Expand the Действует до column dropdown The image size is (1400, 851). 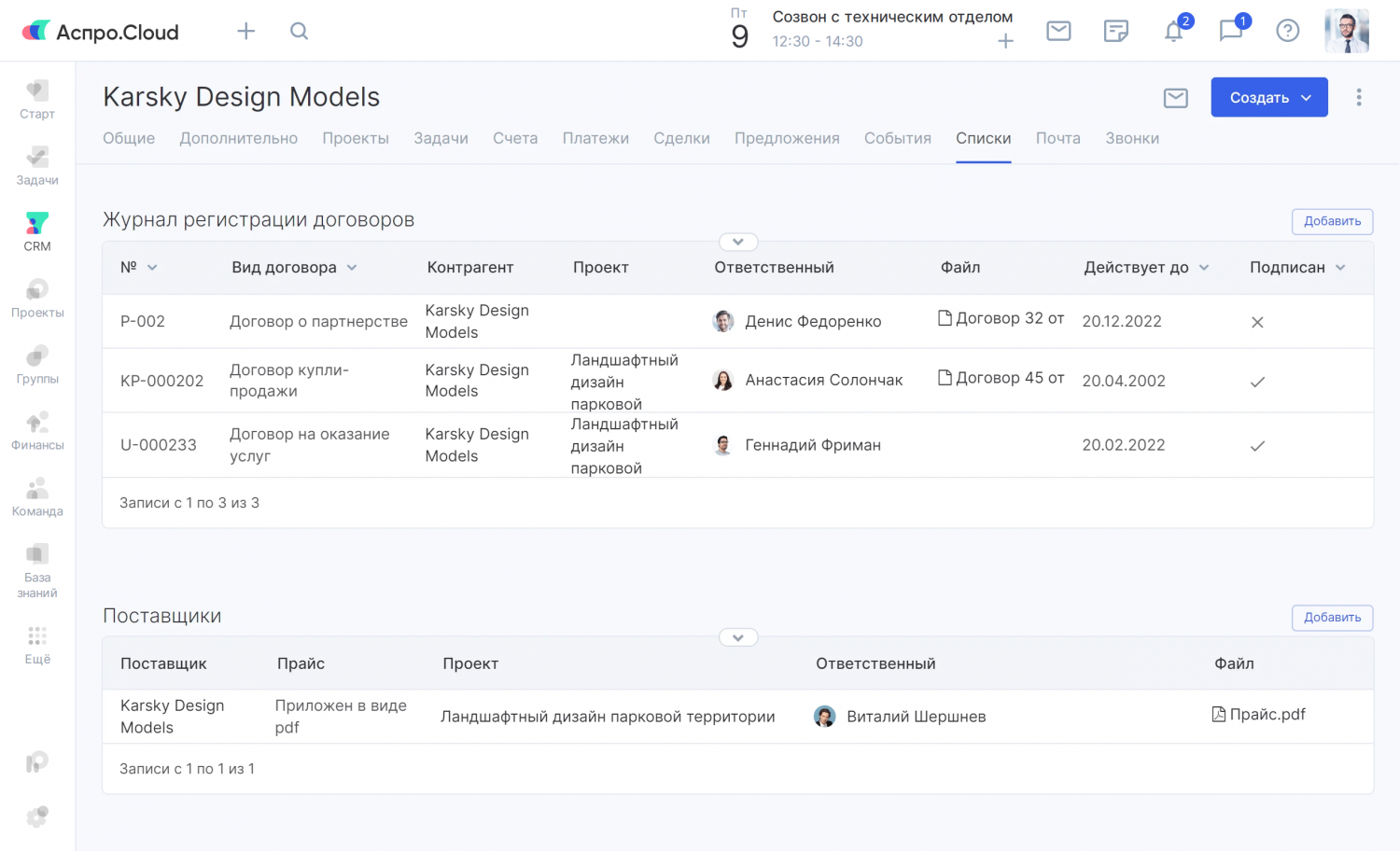tap(1204, 268)
